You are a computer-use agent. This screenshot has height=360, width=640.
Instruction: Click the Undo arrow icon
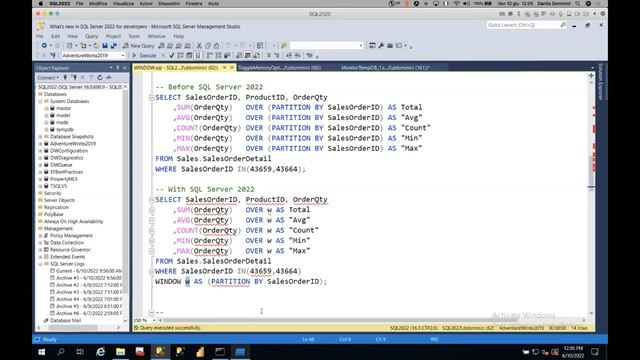click(x=228, y=46)
